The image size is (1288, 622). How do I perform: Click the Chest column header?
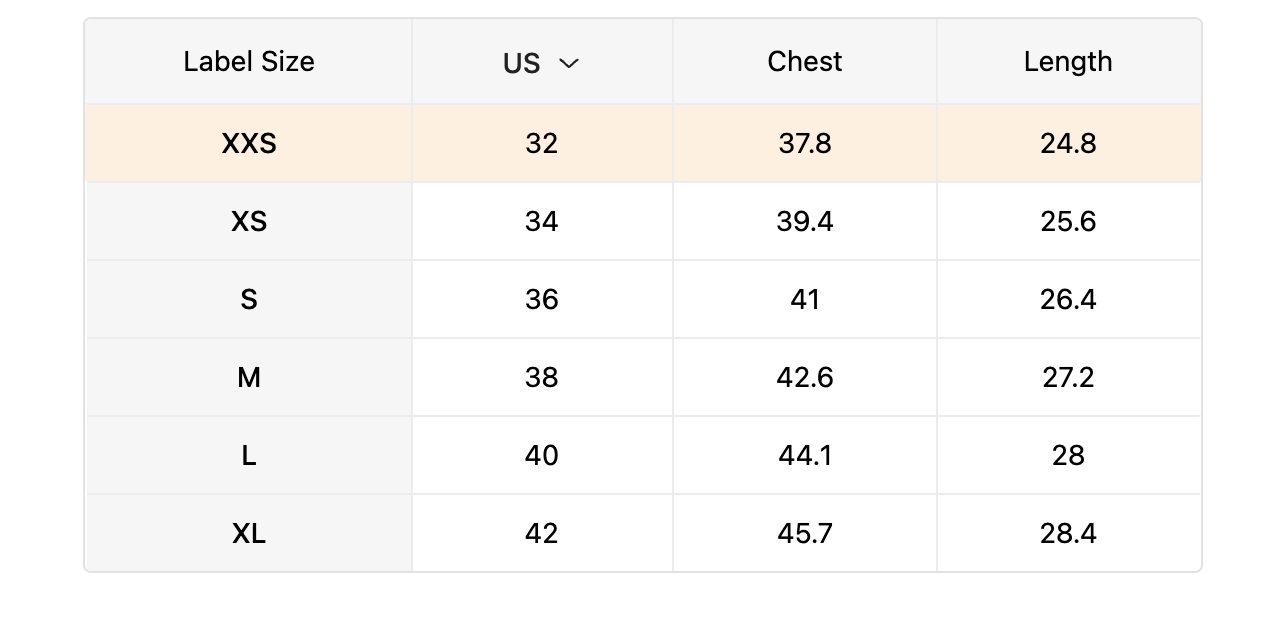pyautogui.click(x=805, y=62)
